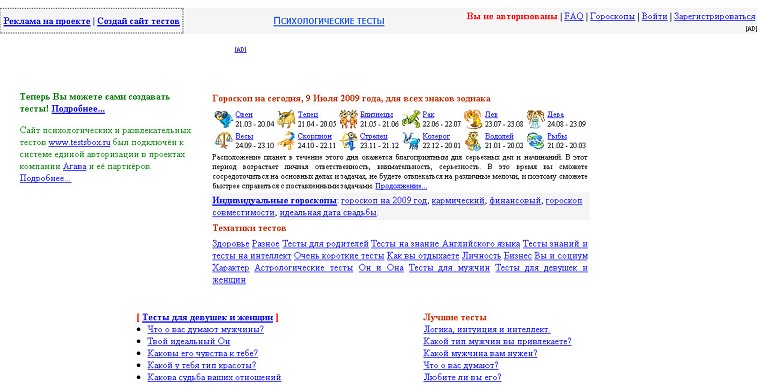
Task: Open Личность tests category
Action: pos(481,256)
